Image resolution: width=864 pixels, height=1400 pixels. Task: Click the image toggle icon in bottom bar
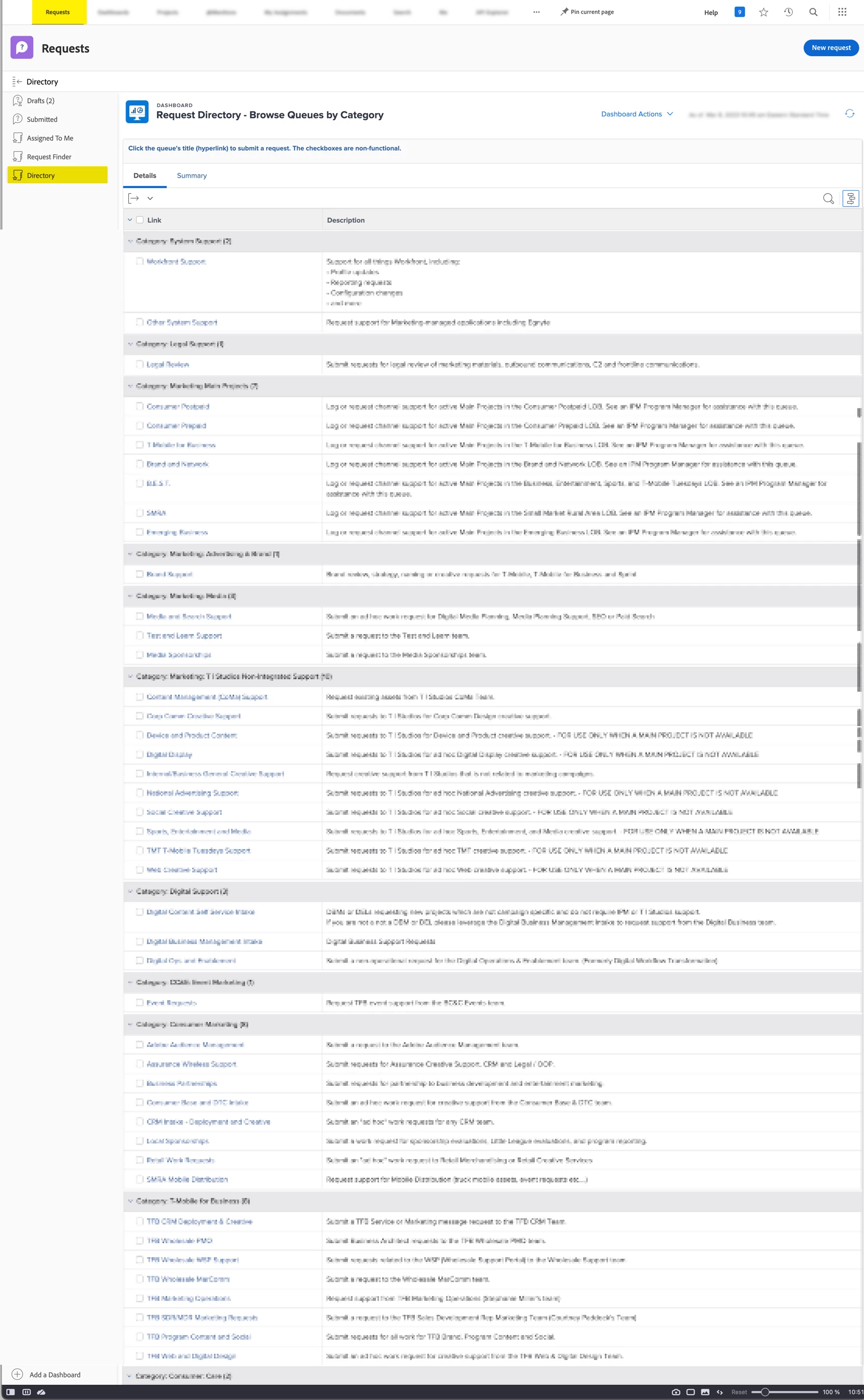(x=705, y=1392)
